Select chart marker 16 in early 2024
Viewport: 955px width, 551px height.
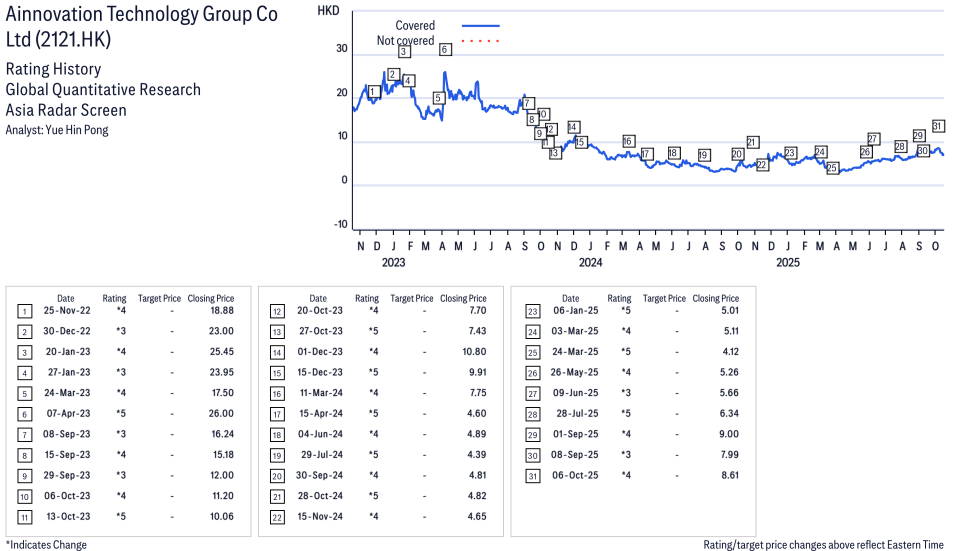click(628, 141)
